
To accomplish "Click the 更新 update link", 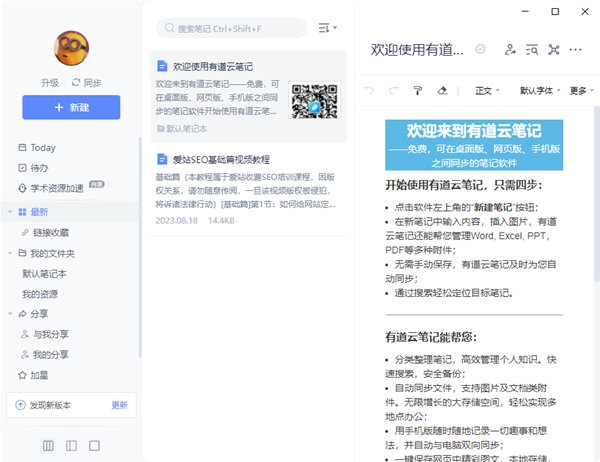I will point(119,405).
